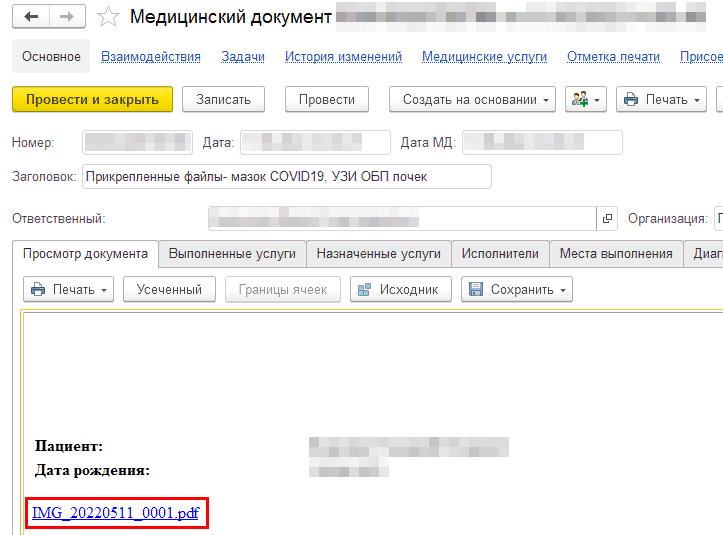The width and height of the screenshot is (723, 535).
Task: Open the green user group icon menu
Action: click(585, 99)
